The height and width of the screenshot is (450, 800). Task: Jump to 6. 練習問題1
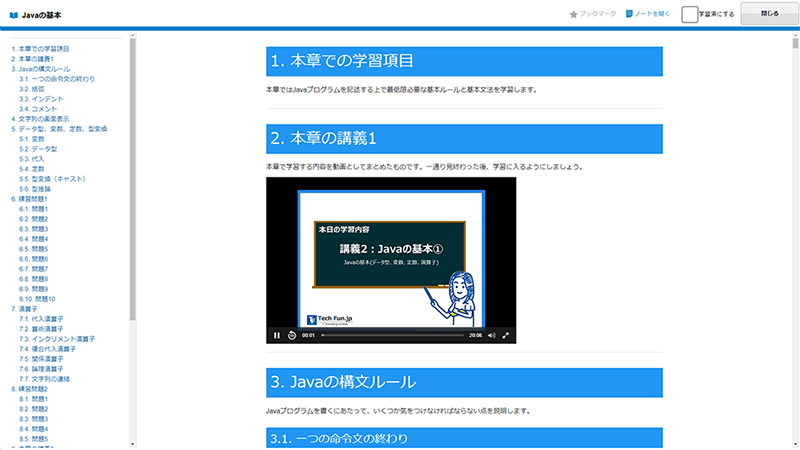[30, 199]
